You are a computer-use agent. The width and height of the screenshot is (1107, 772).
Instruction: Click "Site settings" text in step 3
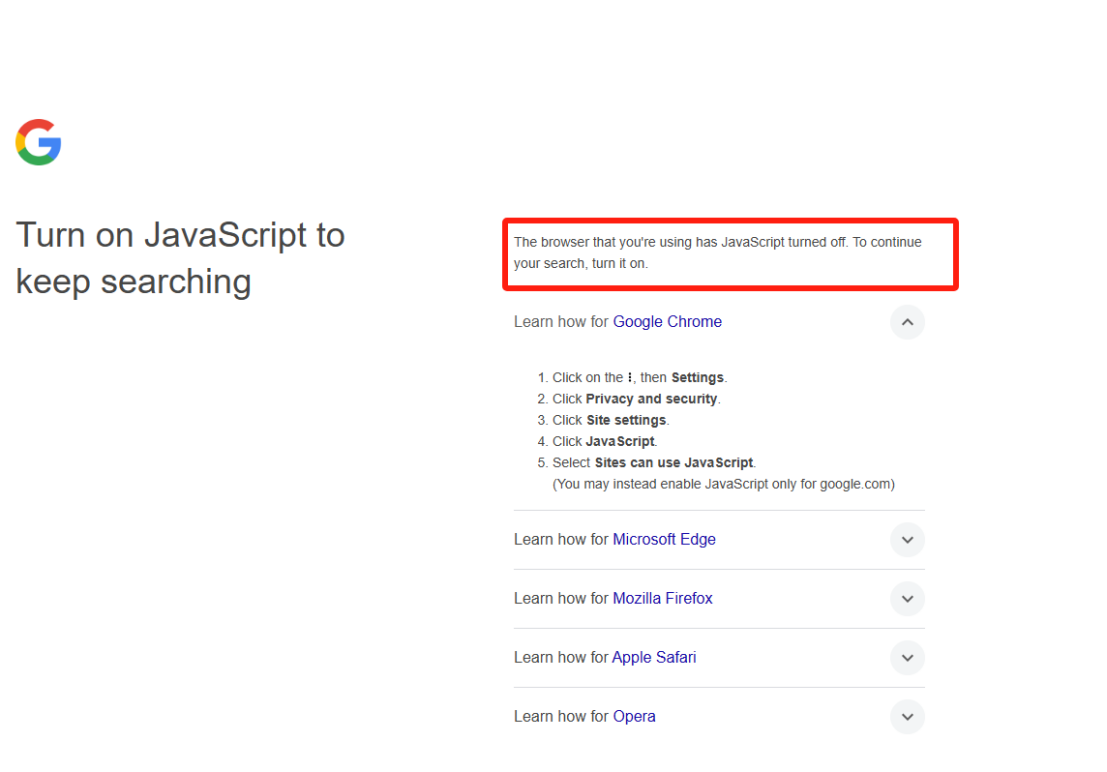(626, 420)
